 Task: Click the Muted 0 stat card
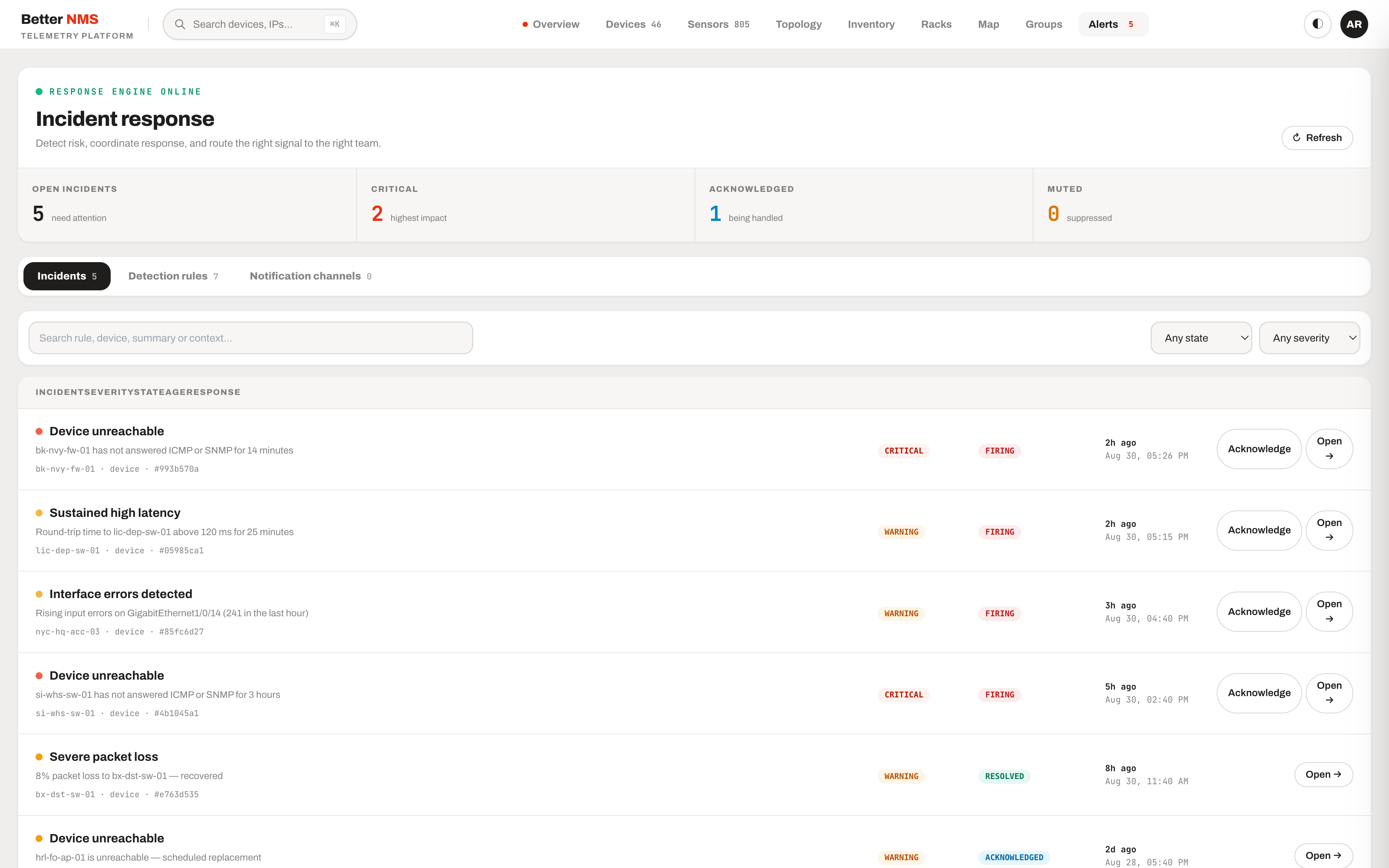1202,205
